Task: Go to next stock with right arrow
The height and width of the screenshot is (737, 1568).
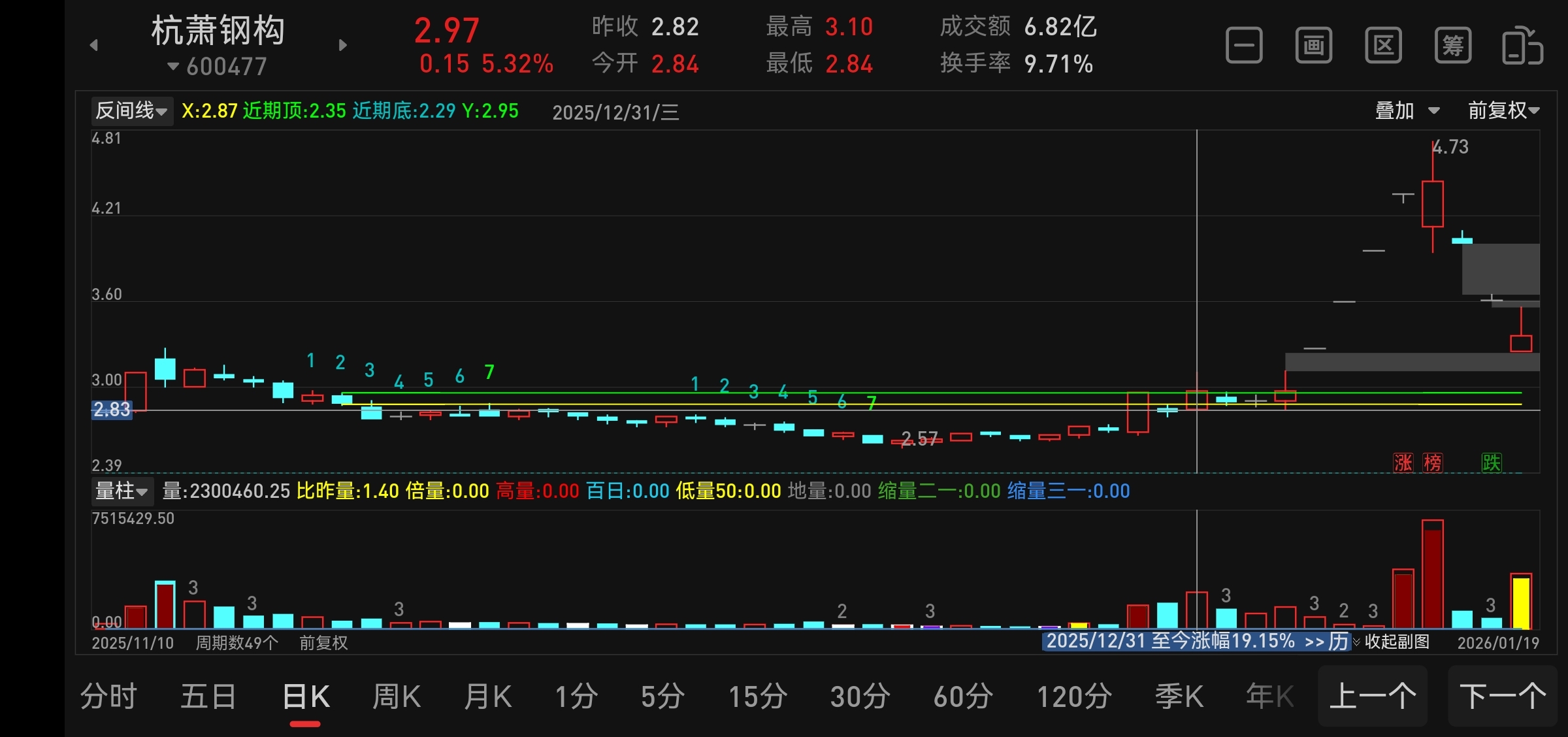Action: point(343,45)
